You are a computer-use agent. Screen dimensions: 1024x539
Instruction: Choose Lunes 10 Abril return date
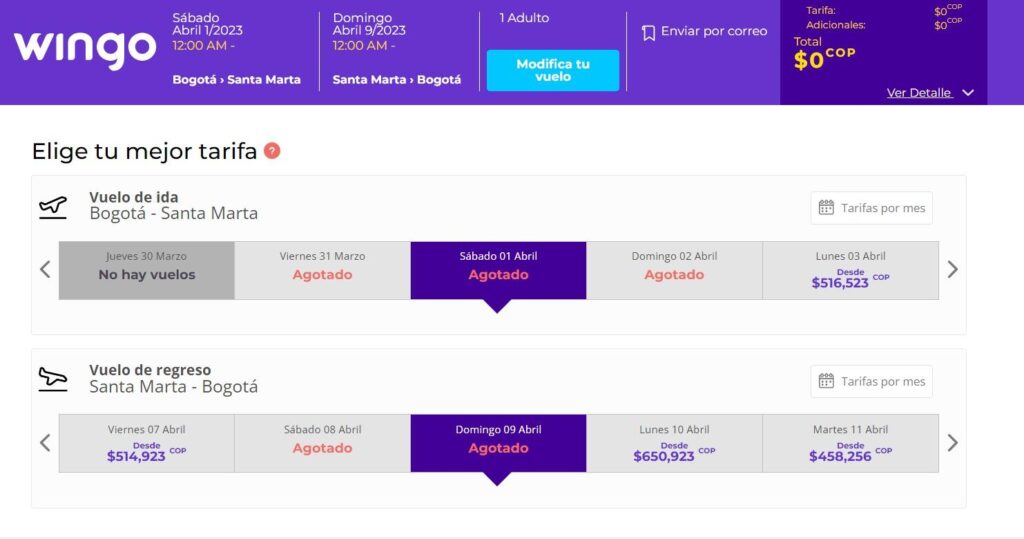pyautogui.click(x=674, y=443)
